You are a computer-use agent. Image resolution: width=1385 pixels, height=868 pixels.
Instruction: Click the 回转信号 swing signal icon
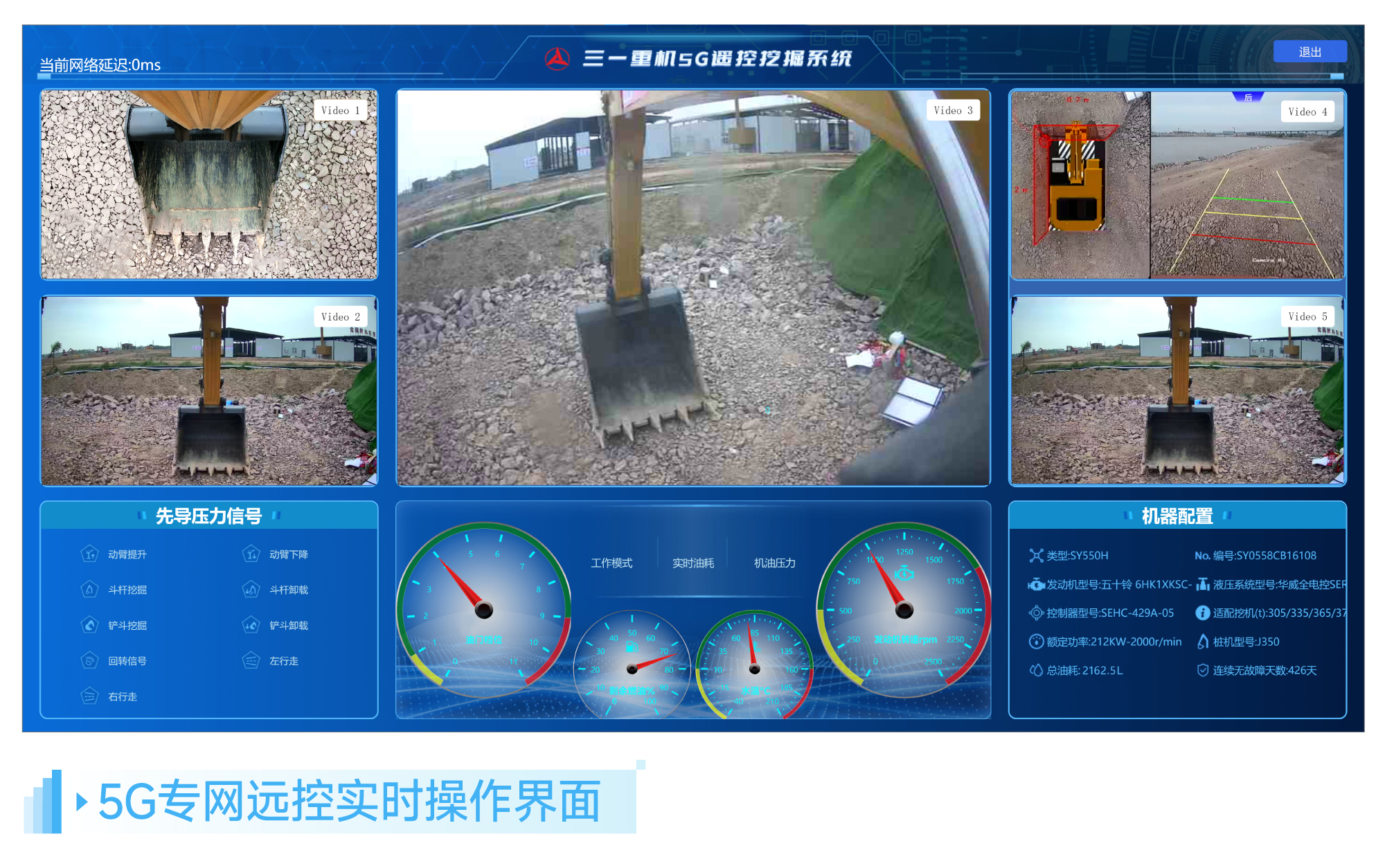(89, 661)
